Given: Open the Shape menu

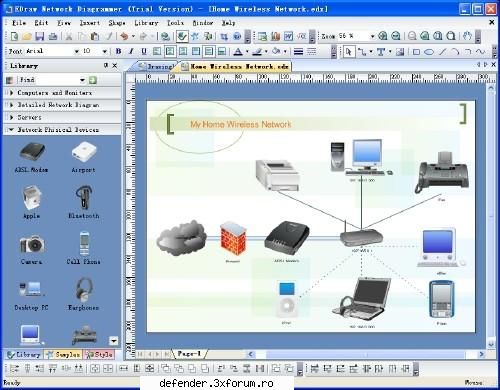Looking at the screenshot, I should [117, 23].
